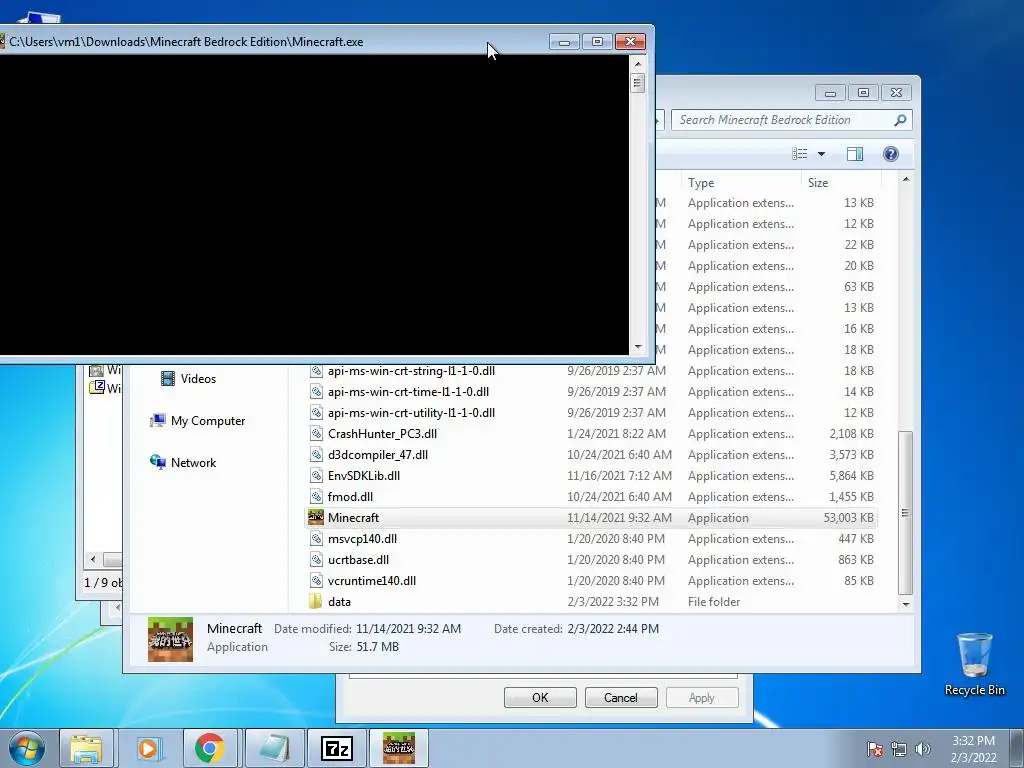This screenshot has height=768, width=1024.
Task: Toggle the Explorer preview pane icon
Action: pos(854,154)
